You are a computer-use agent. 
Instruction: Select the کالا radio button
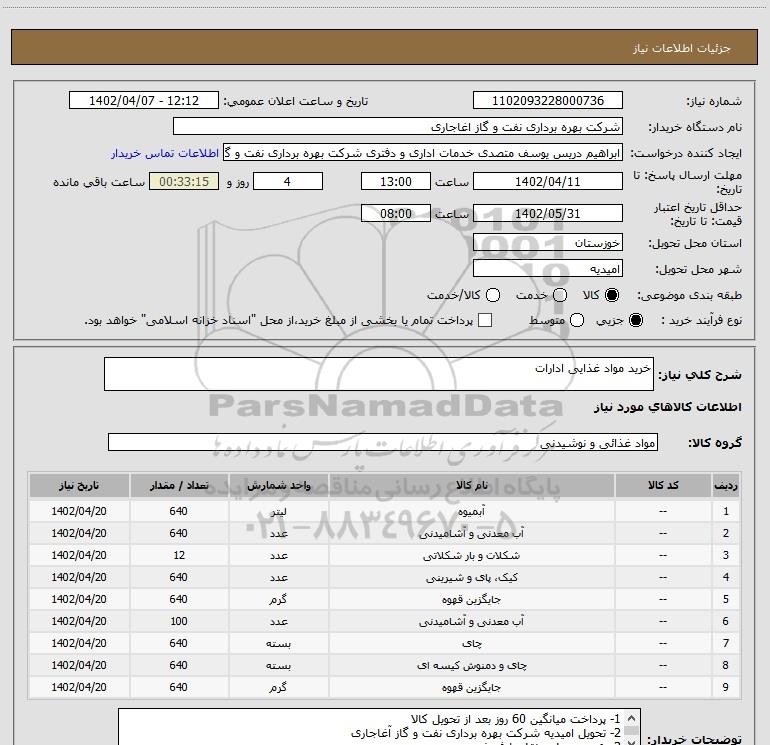tap(612, 295)
